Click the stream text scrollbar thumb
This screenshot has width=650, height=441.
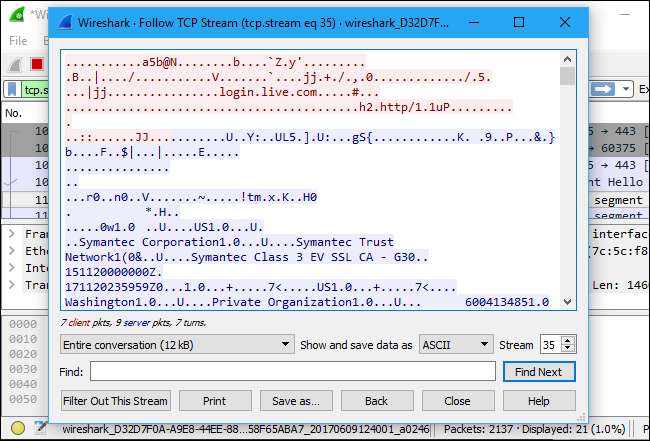pyautogui.click(x=567, y=76)
